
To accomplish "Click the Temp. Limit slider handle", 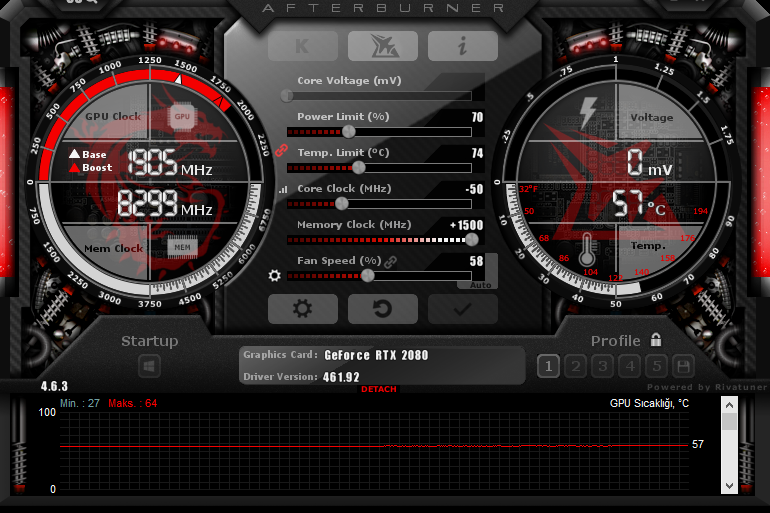I will pos(359,167).
